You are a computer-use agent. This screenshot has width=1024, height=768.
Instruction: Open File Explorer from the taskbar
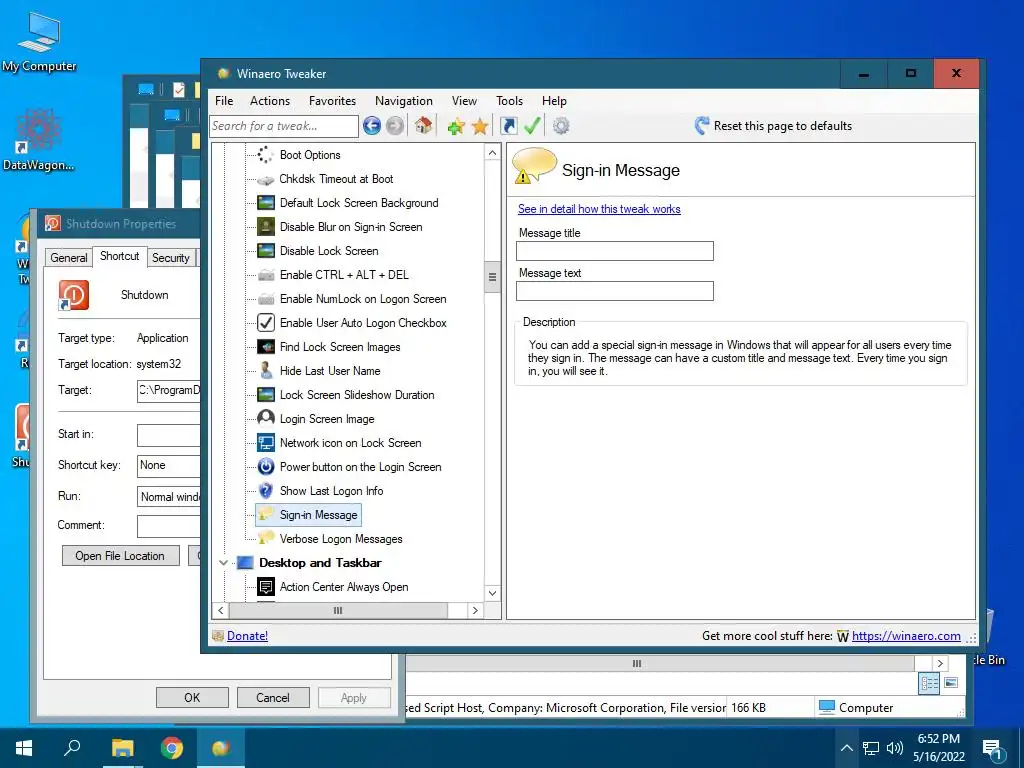pos(122,748)
